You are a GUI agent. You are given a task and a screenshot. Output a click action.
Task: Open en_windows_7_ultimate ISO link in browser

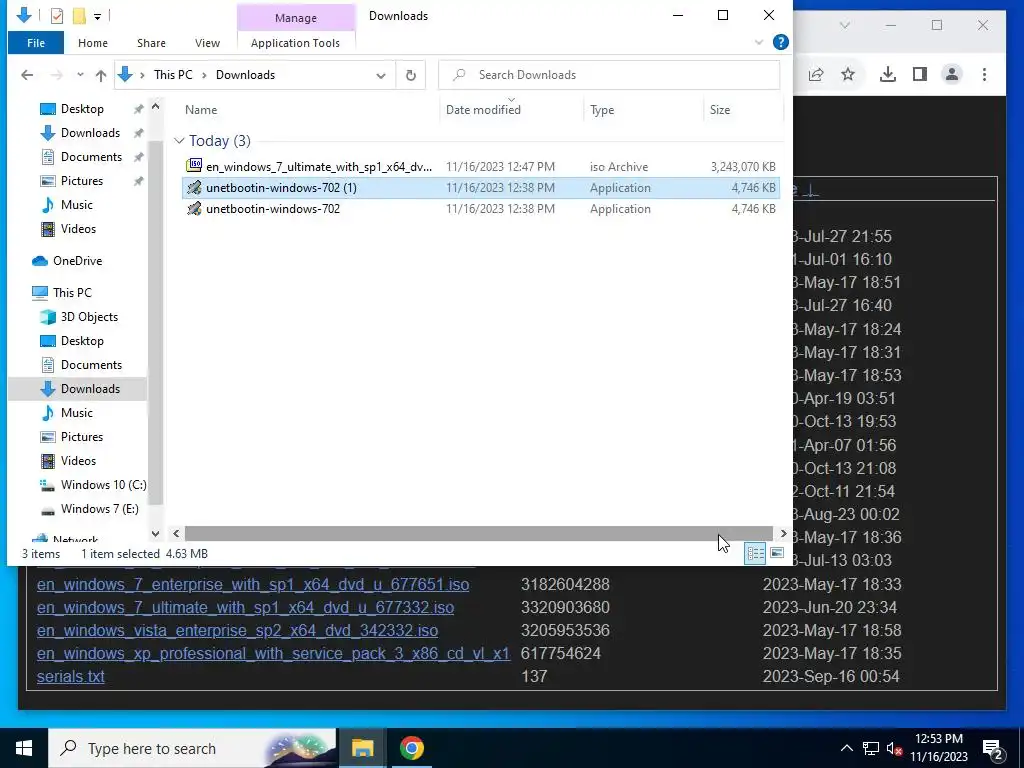[245, 607]
